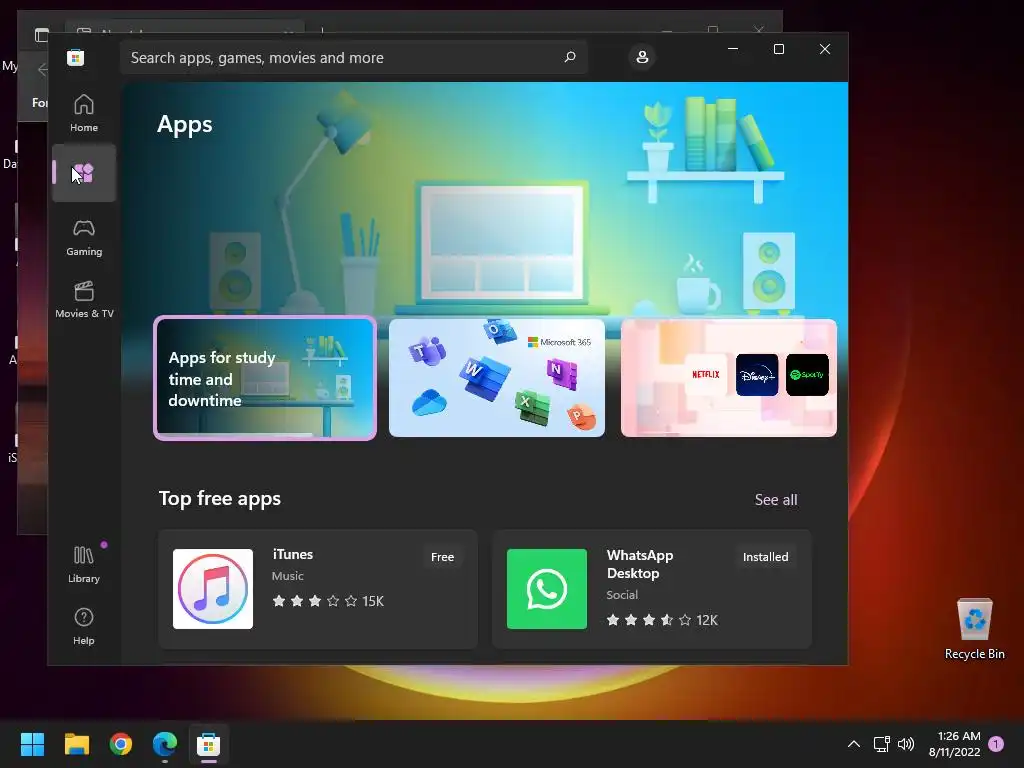The image size is (1024, 768).
Task: Click the search apps input field
Action: coord(353,57)
